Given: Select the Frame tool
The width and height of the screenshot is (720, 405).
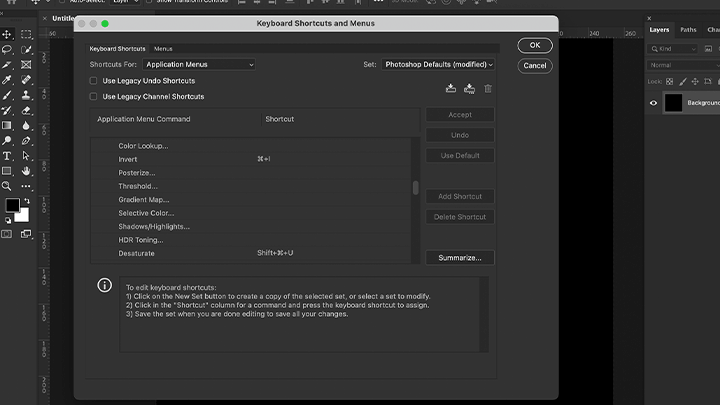Looking at the screenshot, I should click(26, 65).
